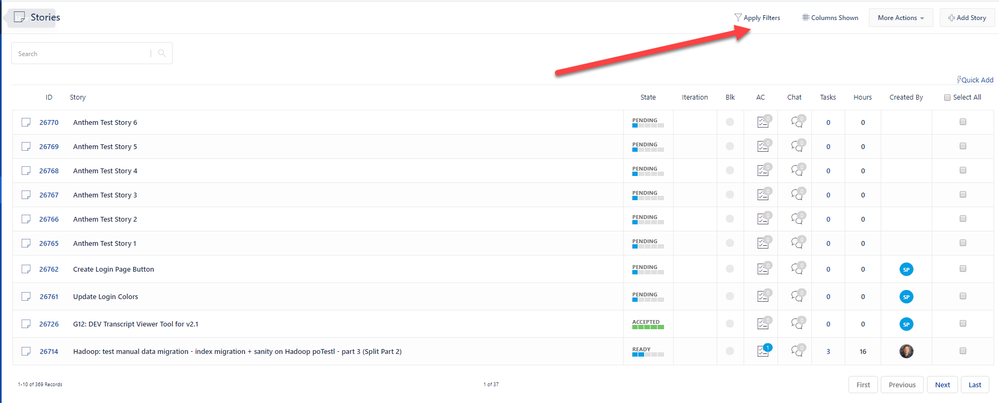The width and height of the screenshot is (999, 403).
Task: Click the SP avatar on Update Login Colors
Action: [x=906, y=297]
